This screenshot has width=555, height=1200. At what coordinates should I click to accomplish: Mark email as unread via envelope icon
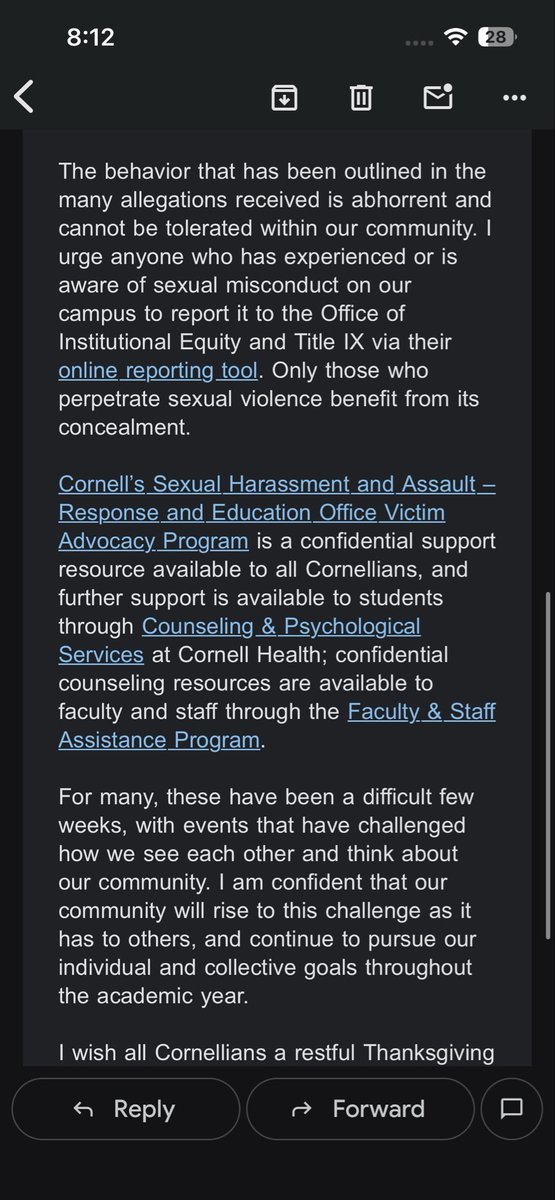tap(438, 96)
